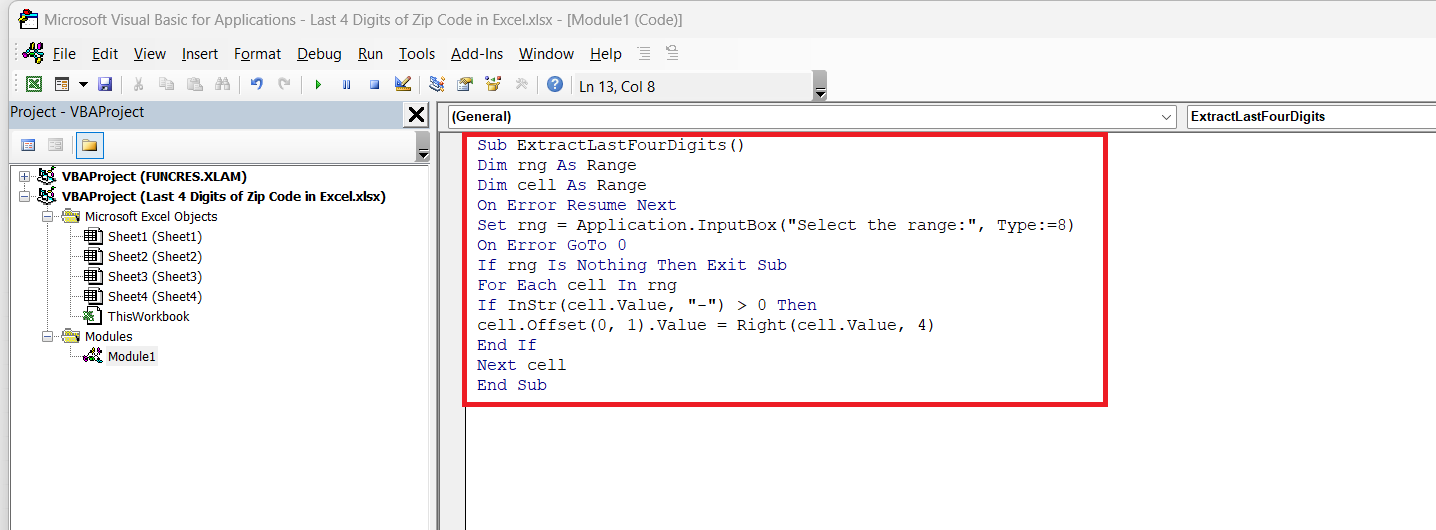1436x530 pixels.
Task: Select Sheet4 (Sheet4) in project tree
Action: point(155,297)
